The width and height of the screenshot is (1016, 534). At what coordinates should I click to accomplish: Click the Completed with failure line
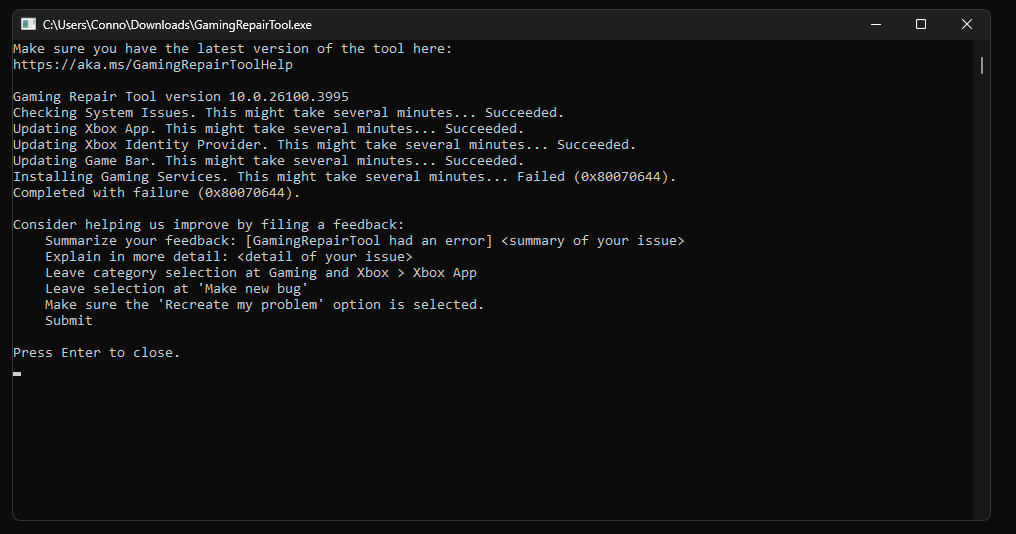(x=157, y=192)
